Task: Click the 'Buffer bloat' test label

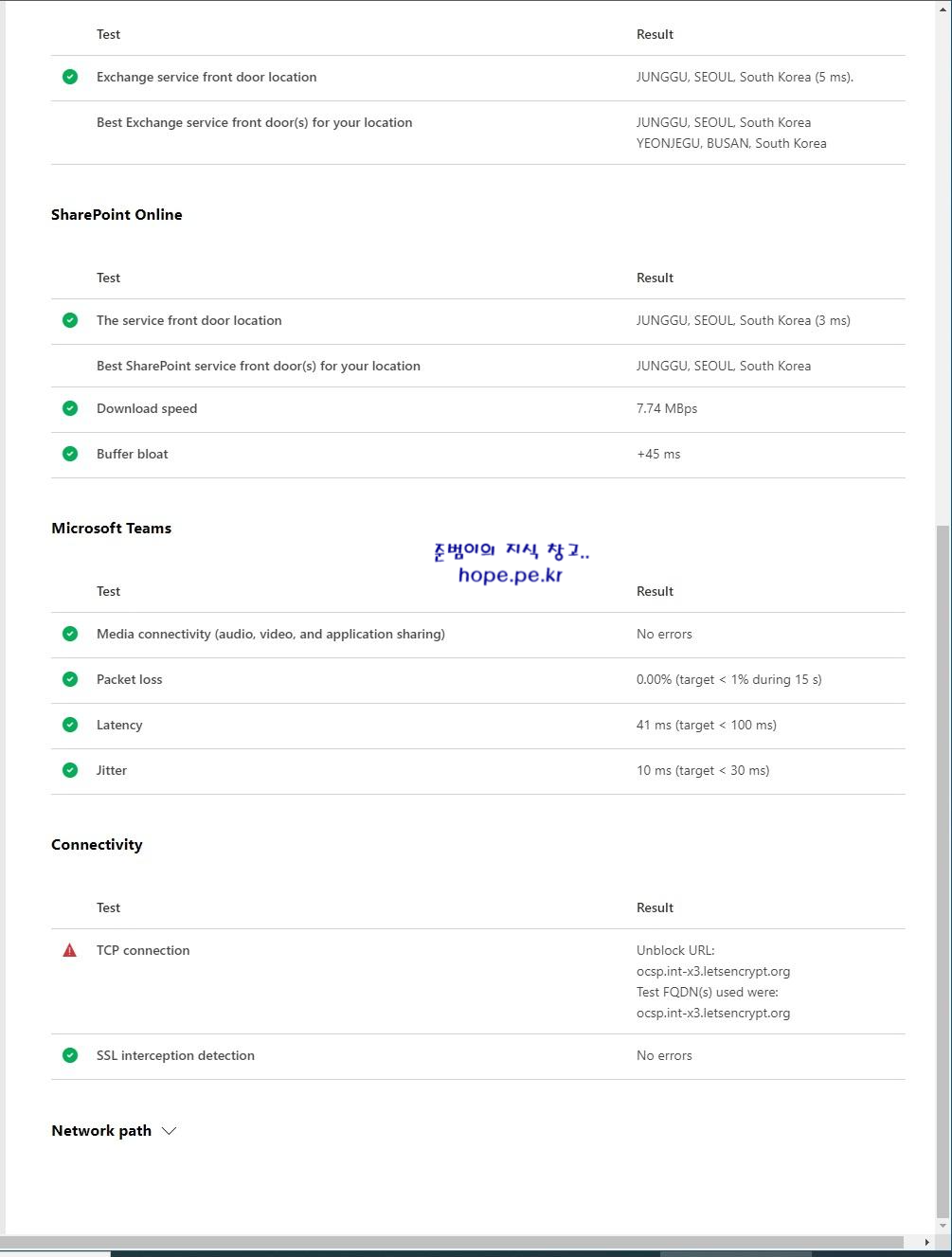Action: [x=133, y=454]
